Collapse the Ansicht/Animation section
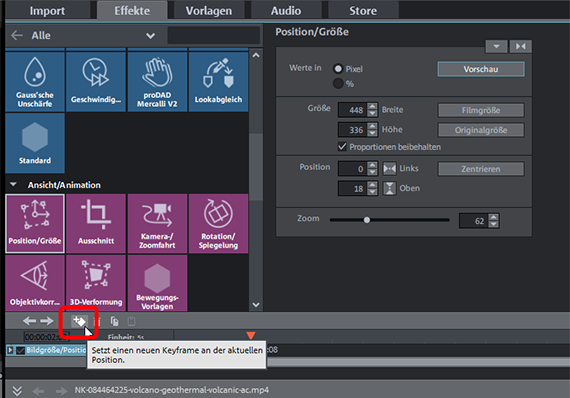570x398 pixels. pyautogui.click(x=13, y=185)
